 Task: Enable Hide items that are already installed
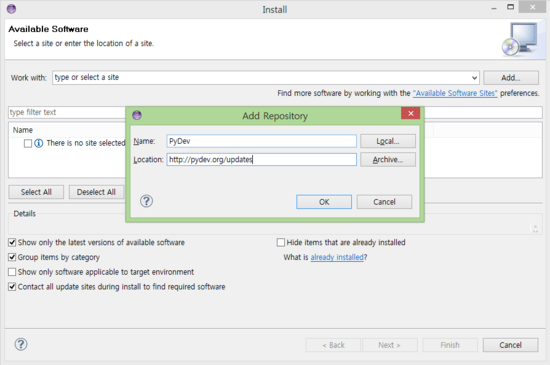tap(281, 242)
